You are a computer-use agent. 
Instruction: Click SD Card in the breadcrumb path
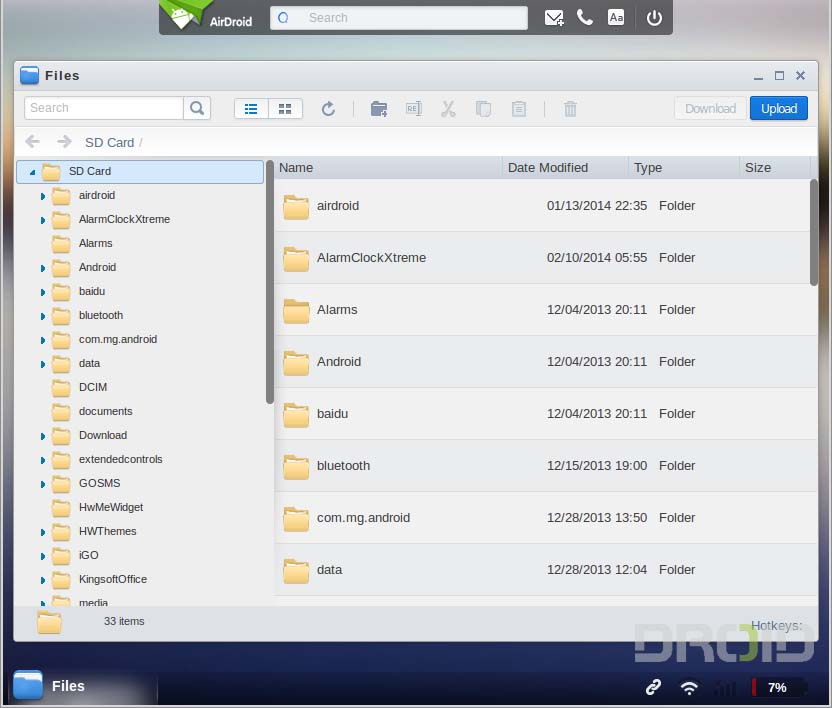pyautogui.click(x=109, y=143)
